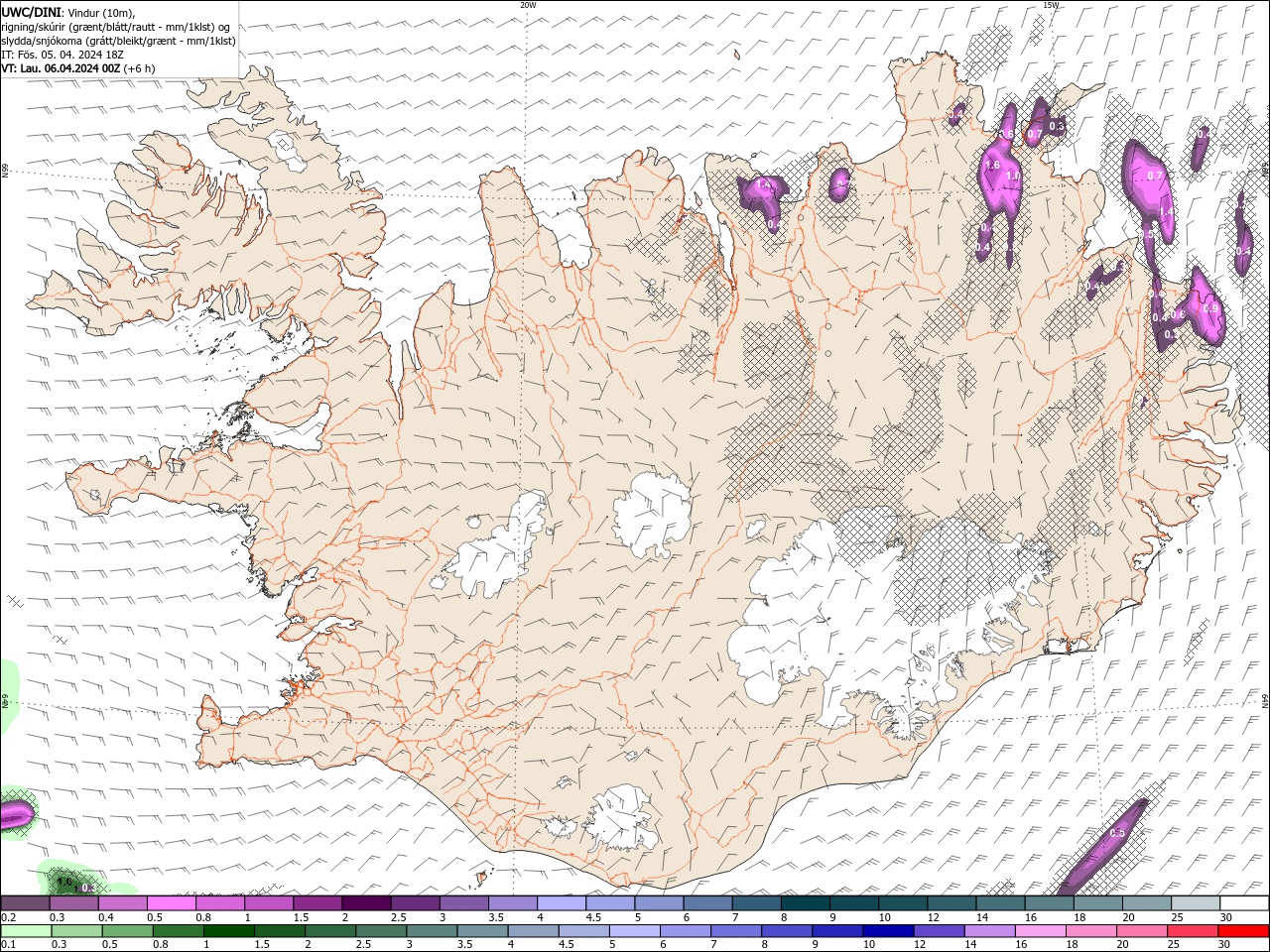Select the 'slydda/snjókoma' line in the header box
Viewport: 1270px width, 952px height.
[x=118, y=41]
